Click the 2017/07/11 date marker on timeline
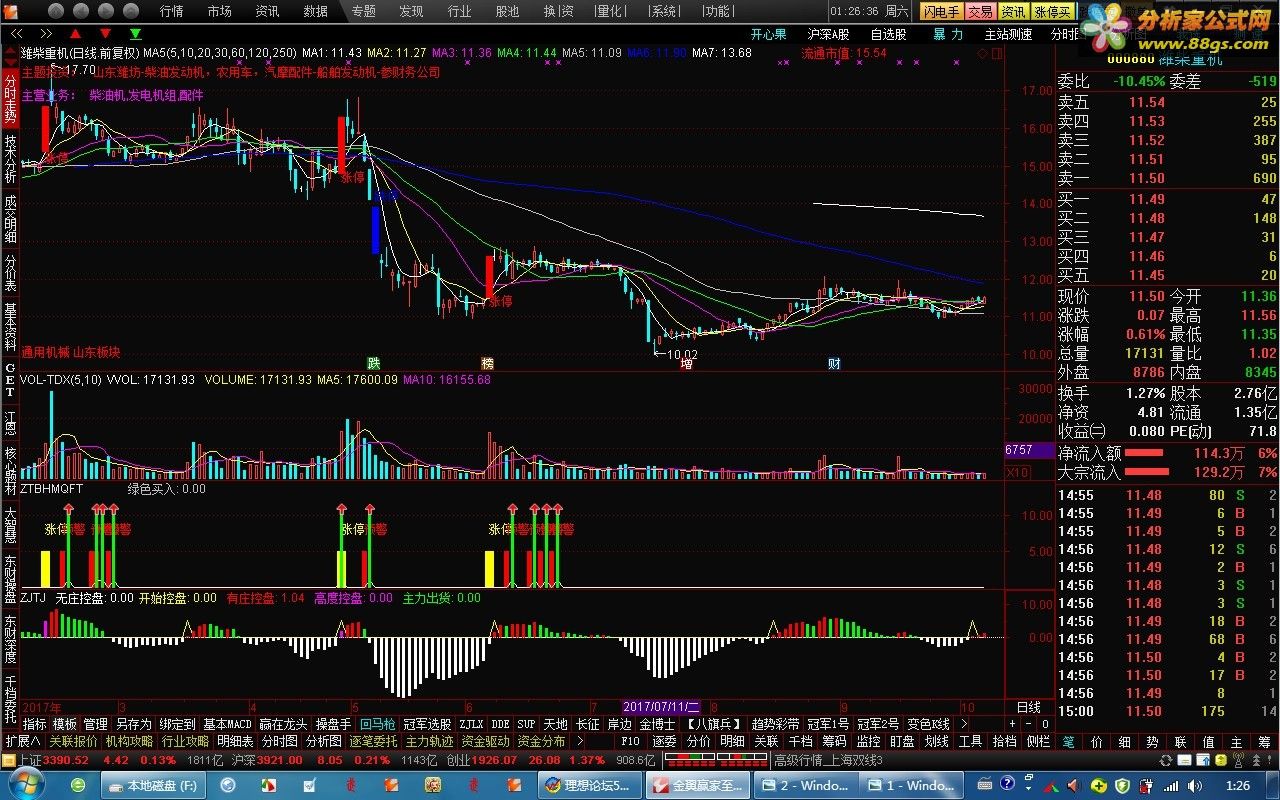 click(x=661, y=707)
